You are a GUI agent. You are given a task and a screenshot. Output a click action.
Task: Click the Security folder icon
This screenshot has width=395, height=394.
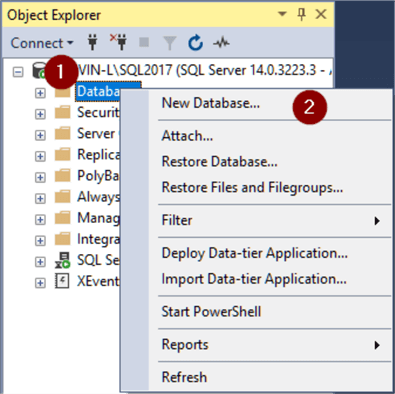63,113
